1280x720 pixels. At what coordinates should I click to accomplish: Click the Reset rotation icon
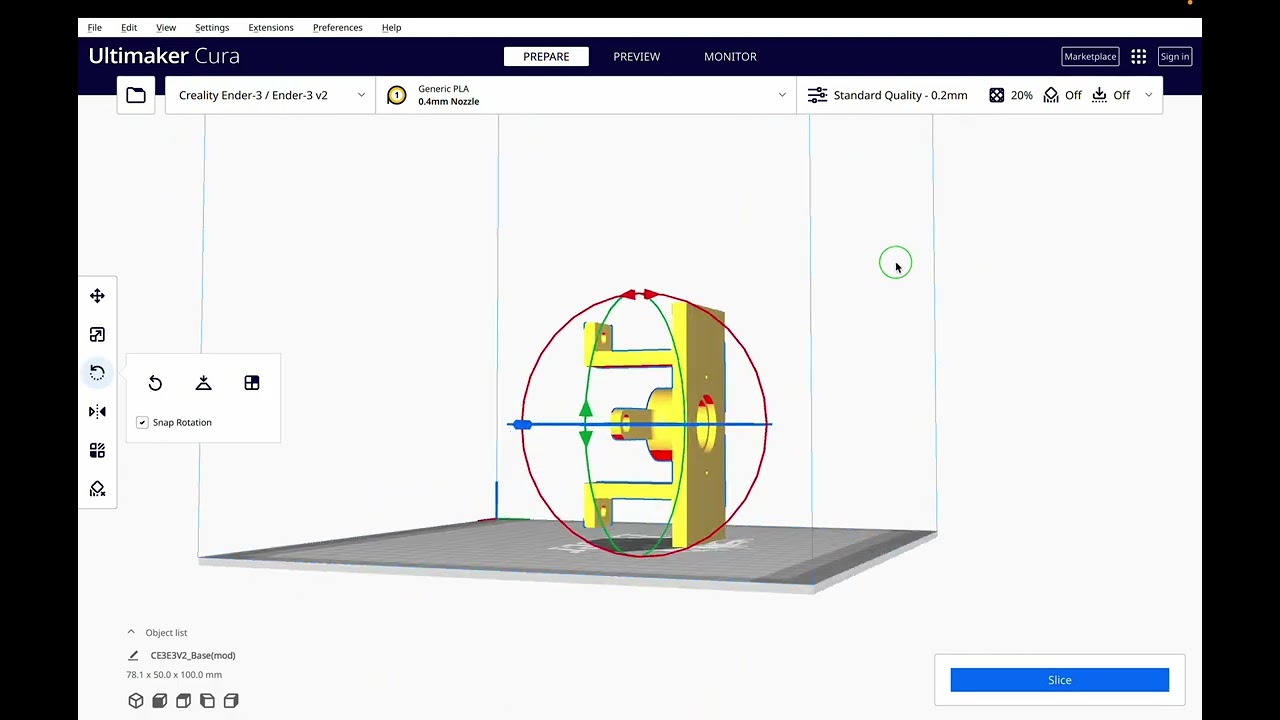pyautogui.click(x=155, y=383)
